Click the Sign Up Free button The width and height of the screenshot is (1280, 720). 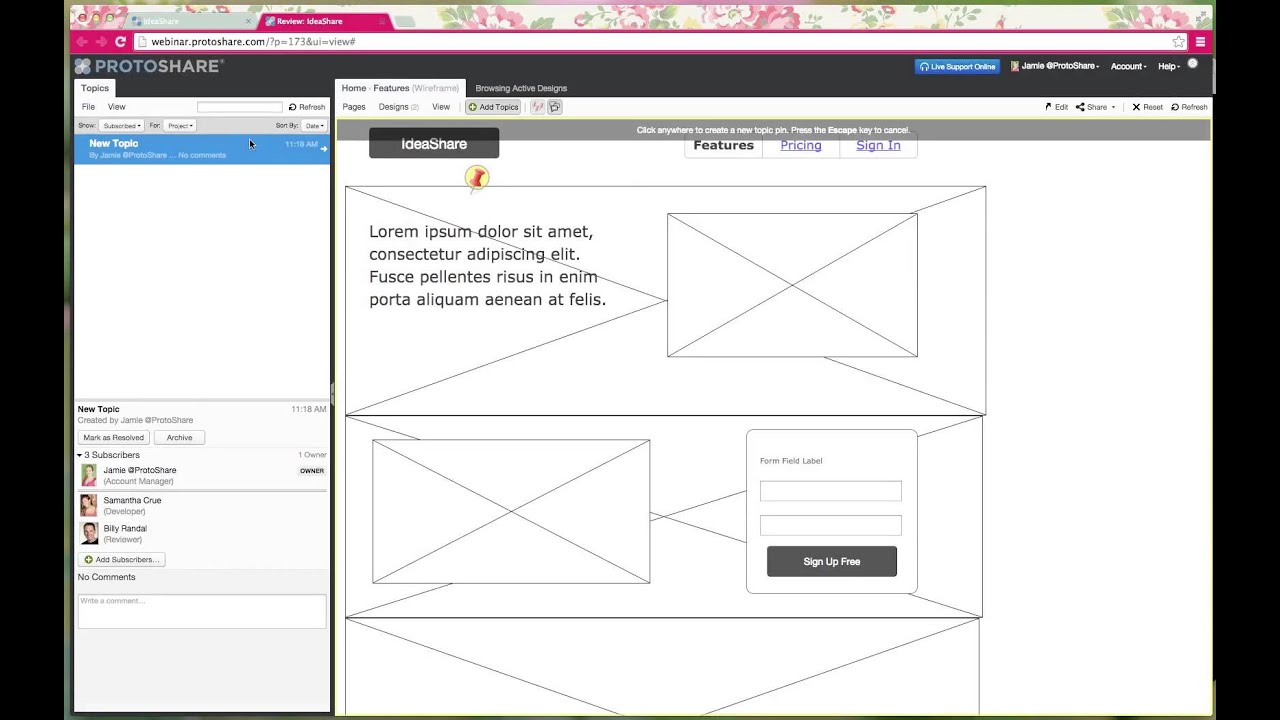pyautogui.click(x=832, y=561)
